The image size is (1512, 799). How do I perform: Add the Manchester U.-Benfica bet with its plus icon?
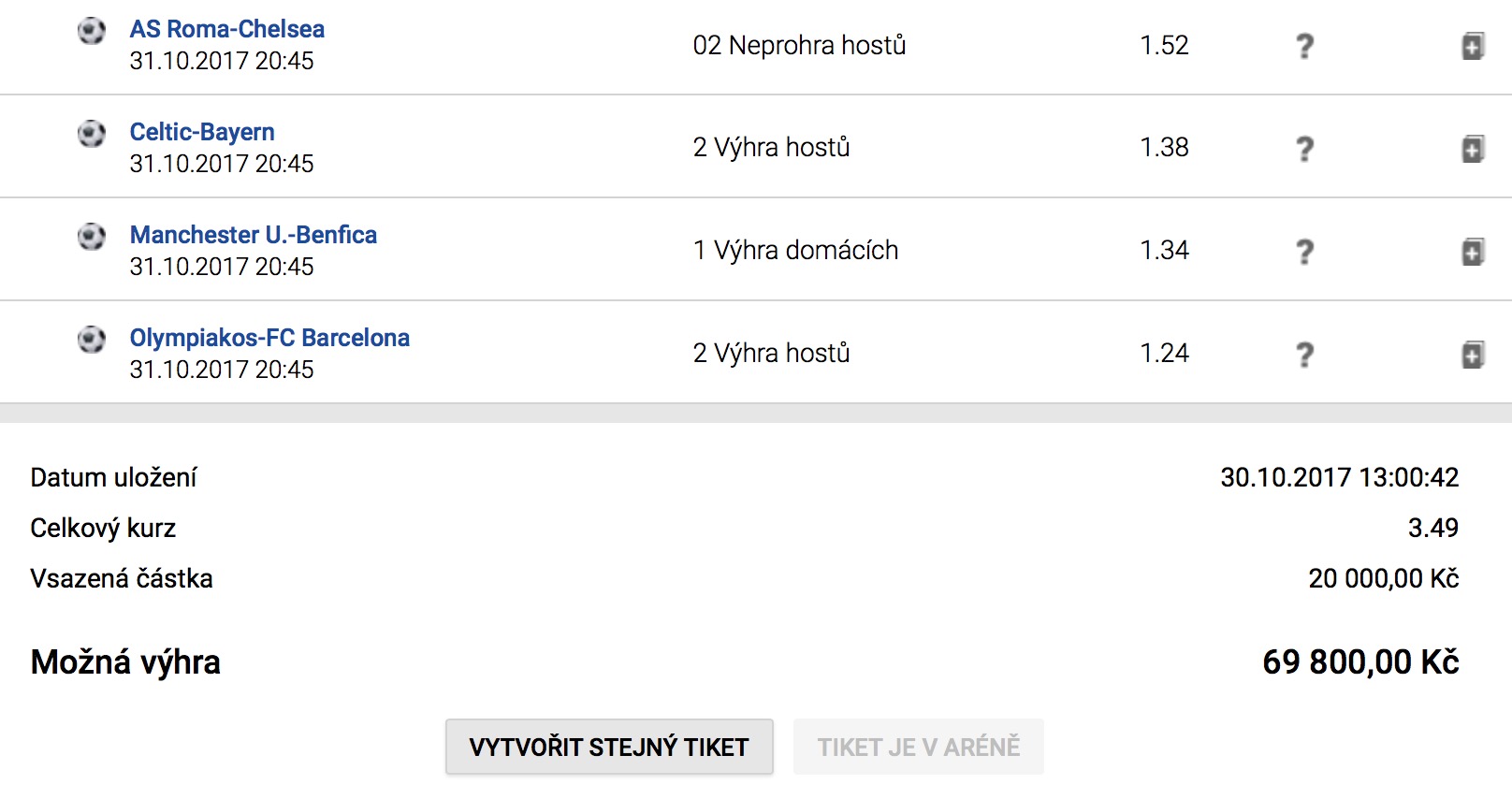point(1473,252)
